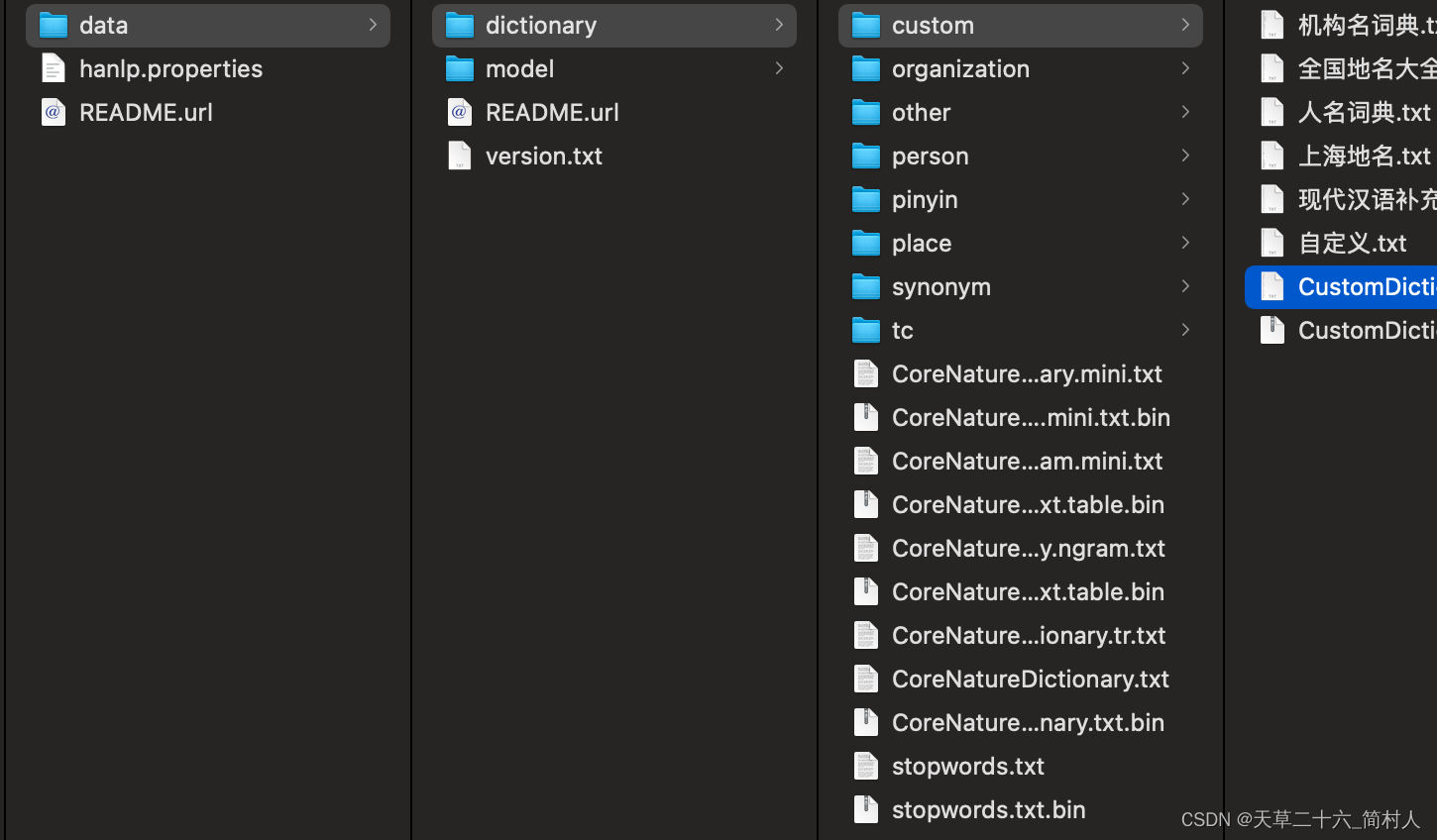Select the model folder icon
This screenshot has height=840, width=1437.
pos(459,68)
